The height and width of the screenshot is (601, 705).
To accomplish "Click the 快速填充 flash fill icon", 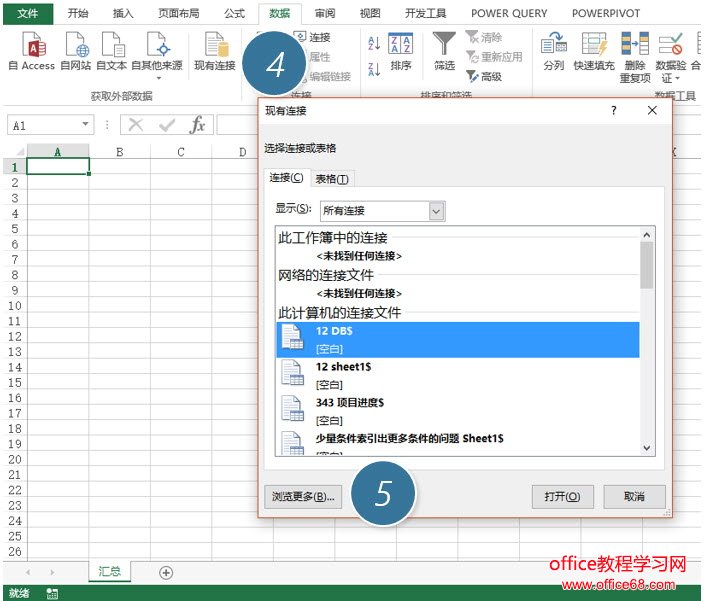I will (596, 45).
